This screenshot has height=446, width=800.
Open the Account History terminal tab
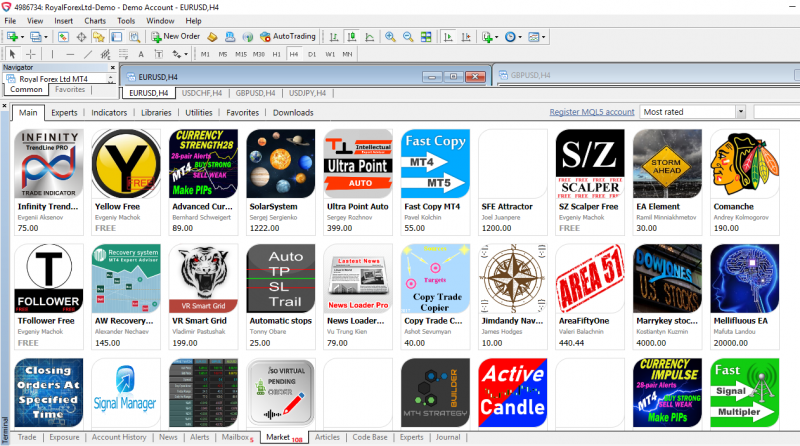pyautogui.click(x=119, y=437)
